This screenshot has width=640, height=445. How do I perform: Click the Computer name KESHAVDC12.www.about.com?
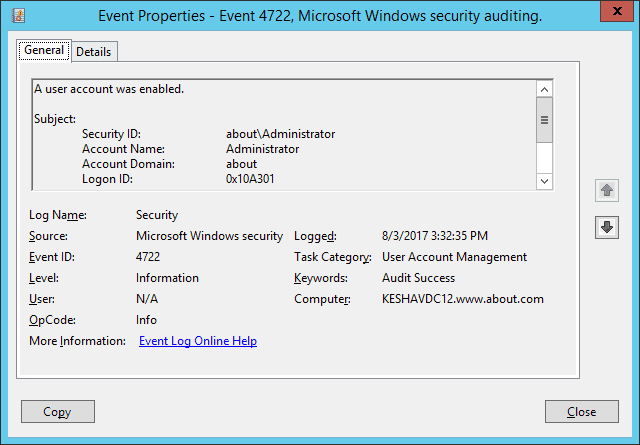[x=462, y=299]
